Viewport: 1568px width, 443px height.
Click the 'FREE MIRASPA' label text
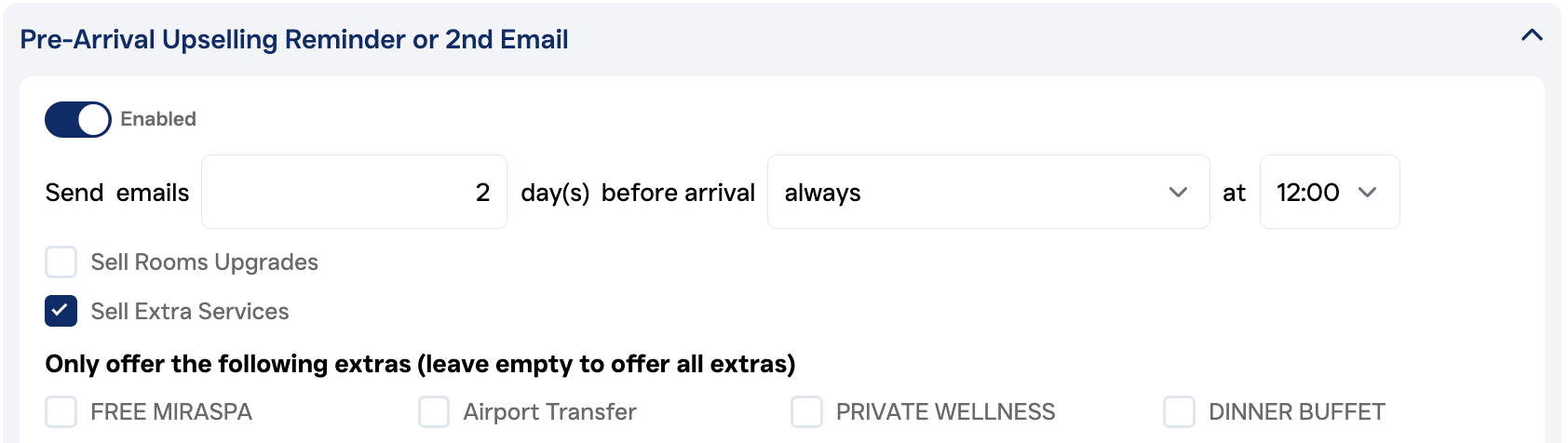171,411
